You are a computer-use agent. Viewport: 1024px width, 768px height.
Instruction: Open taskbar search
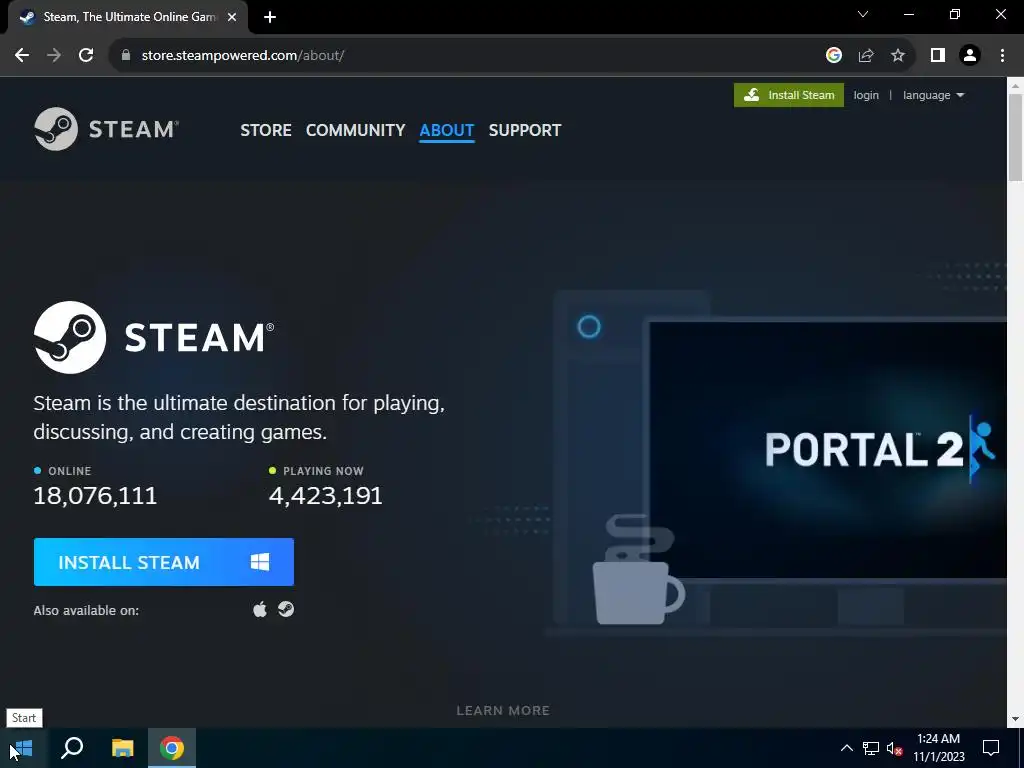[72, 748]
